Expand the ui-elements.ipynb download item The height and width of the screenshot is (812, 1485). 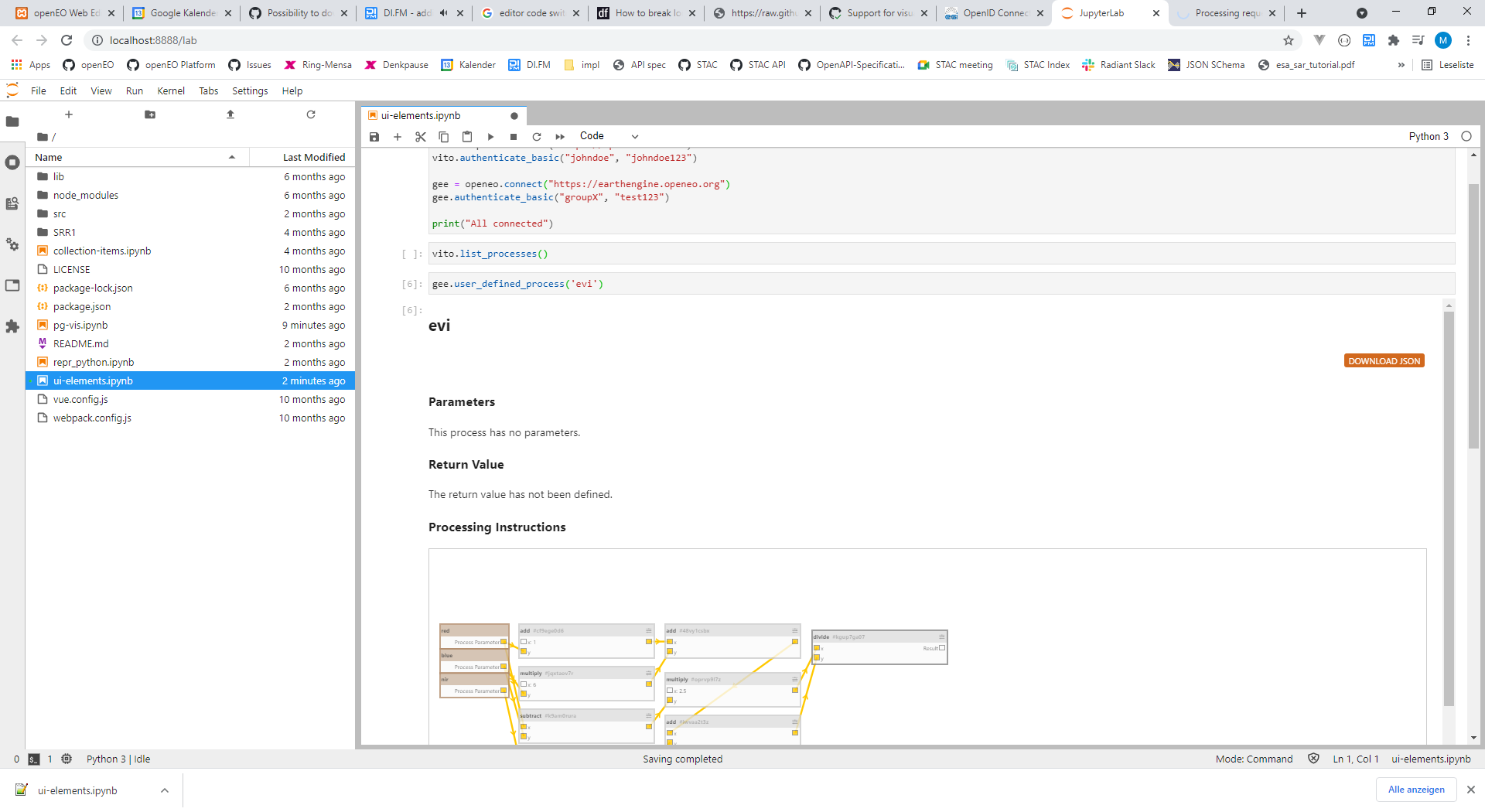[165, 790]
